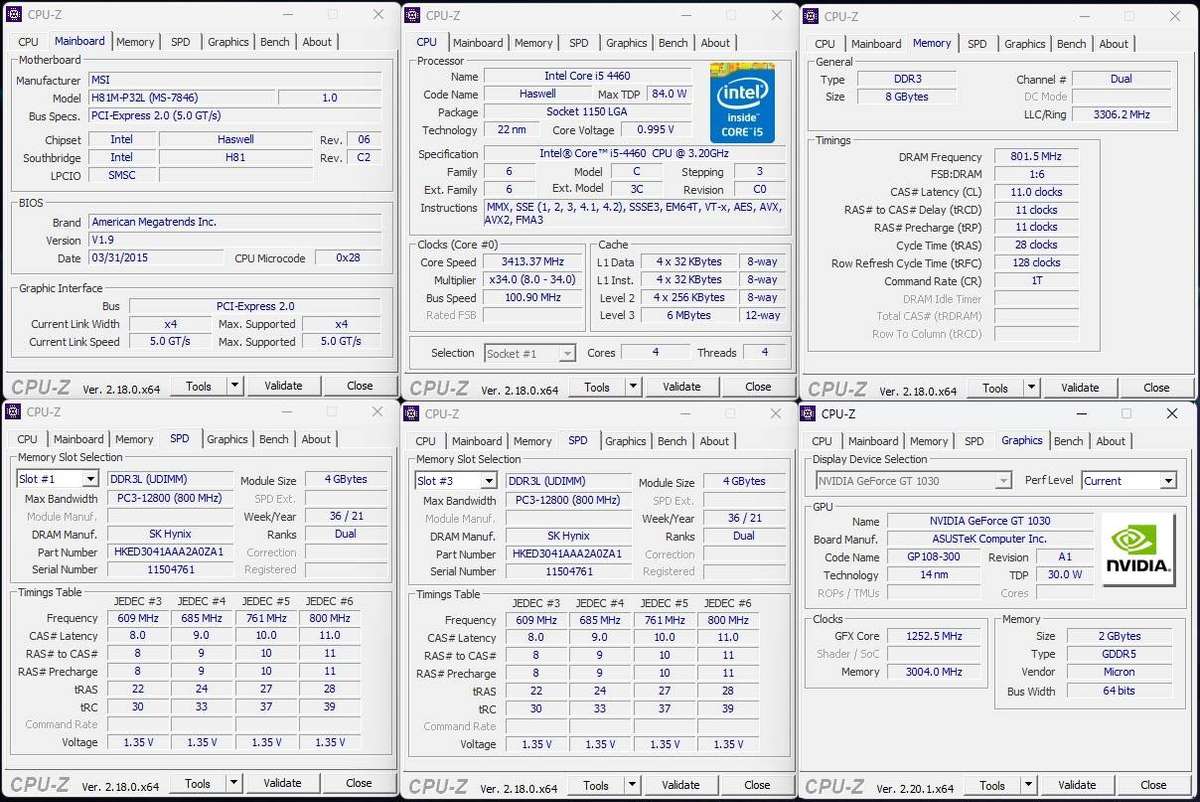Open the Perf Level Current dropdown

[1167, 481]
